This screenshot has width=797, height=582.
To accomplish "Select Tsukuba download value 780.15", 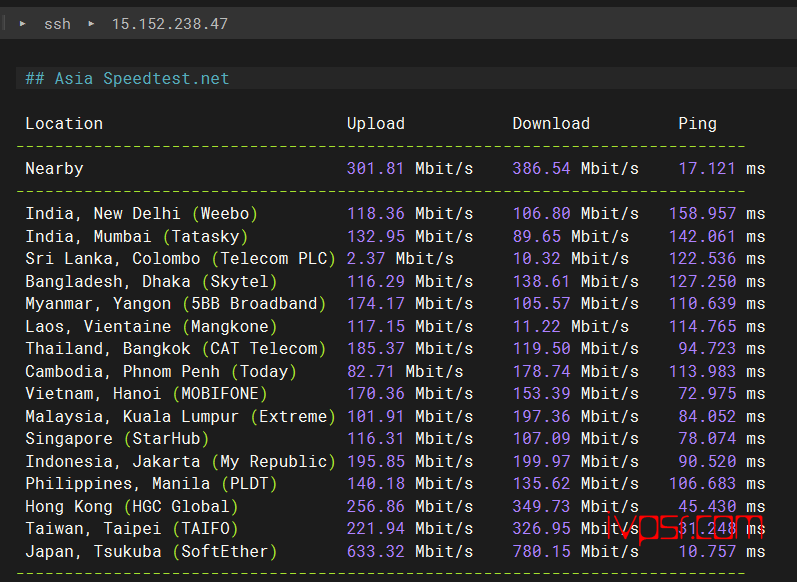I will [541, 552].
